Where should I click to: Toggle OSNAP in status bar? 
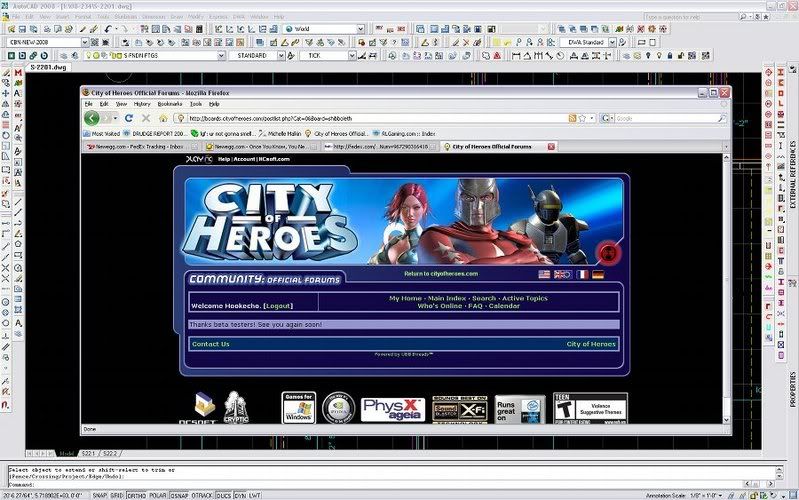(x=179, y=495)
